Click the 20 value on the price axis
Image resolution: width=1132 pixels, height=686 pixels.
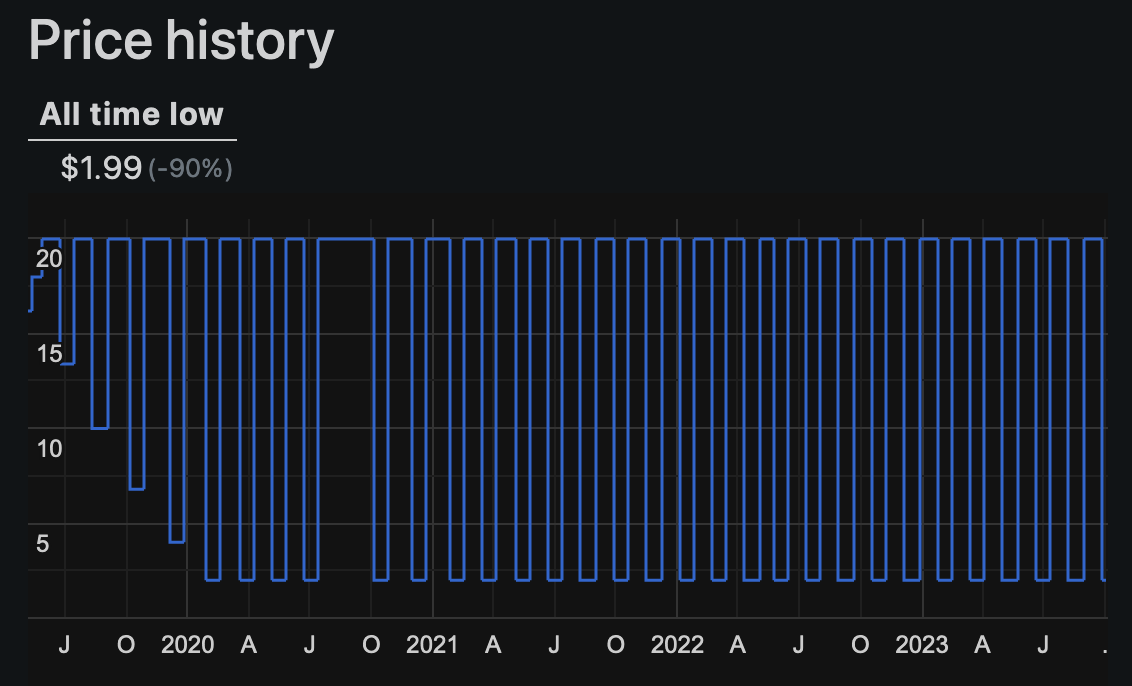pyautogui.click(x=49, y=259)
